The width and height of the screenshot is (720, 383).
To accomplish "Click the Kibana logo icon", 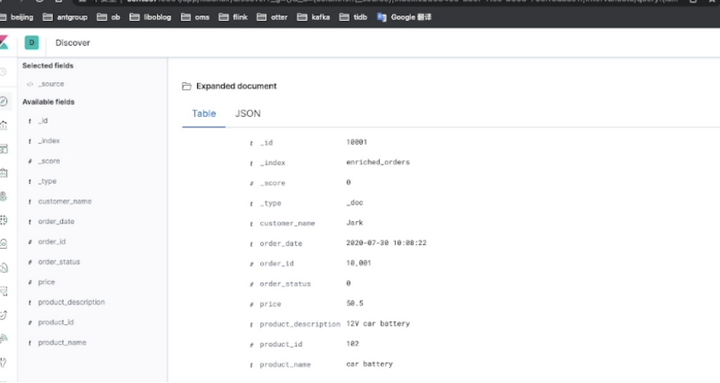I will pyautogui.click(x=4, y=43).
